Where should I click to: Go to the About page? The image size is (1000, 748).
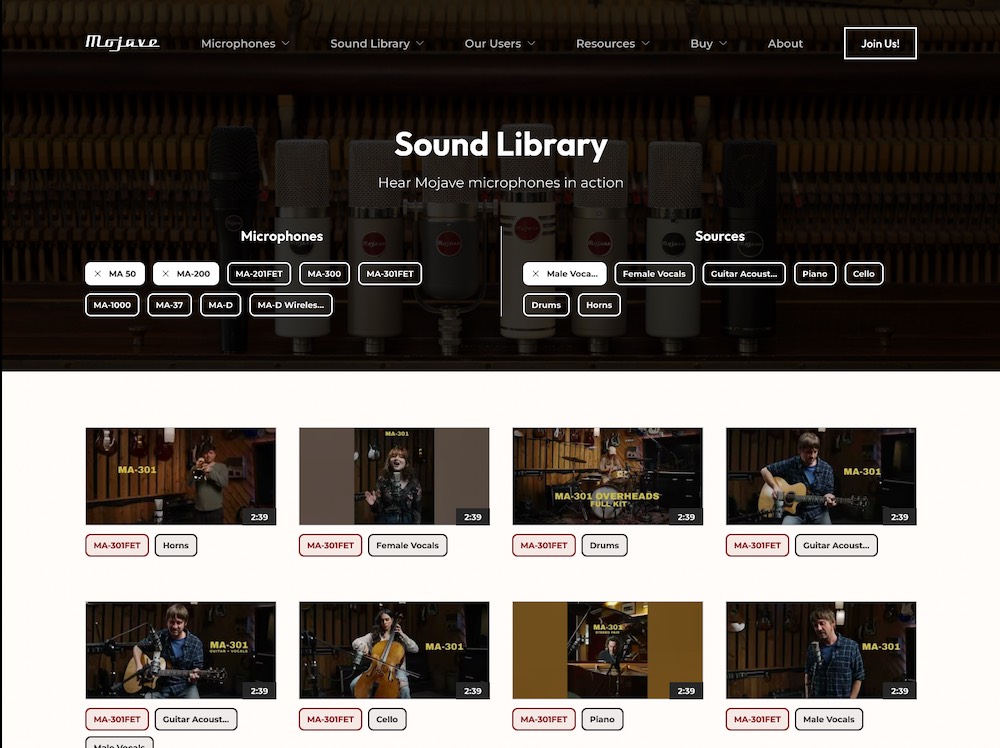[x=785, y=44]
